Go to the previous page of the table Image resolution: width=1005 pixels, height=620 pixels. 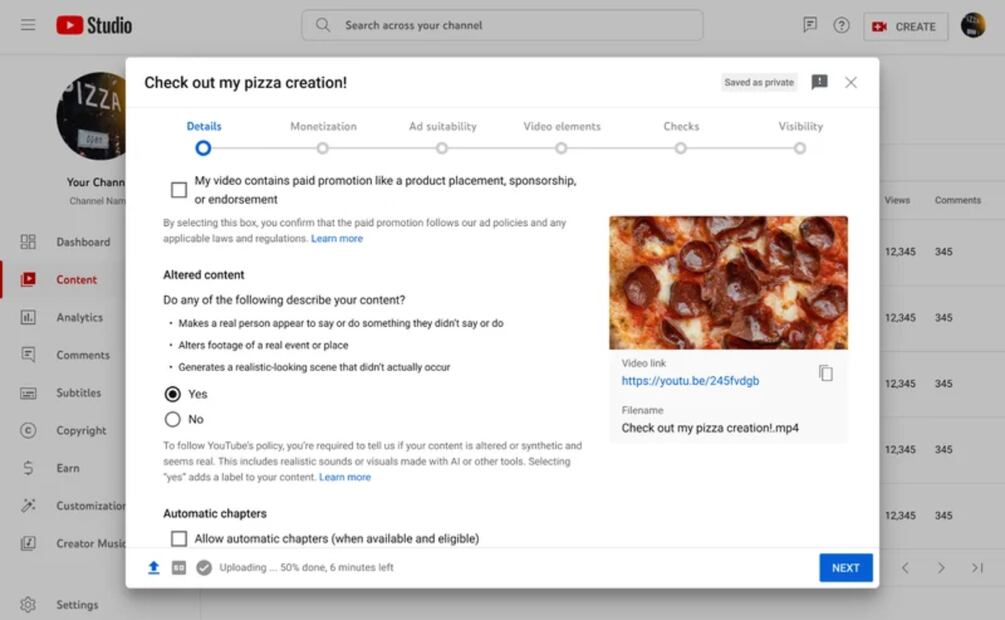pos(905,568)
